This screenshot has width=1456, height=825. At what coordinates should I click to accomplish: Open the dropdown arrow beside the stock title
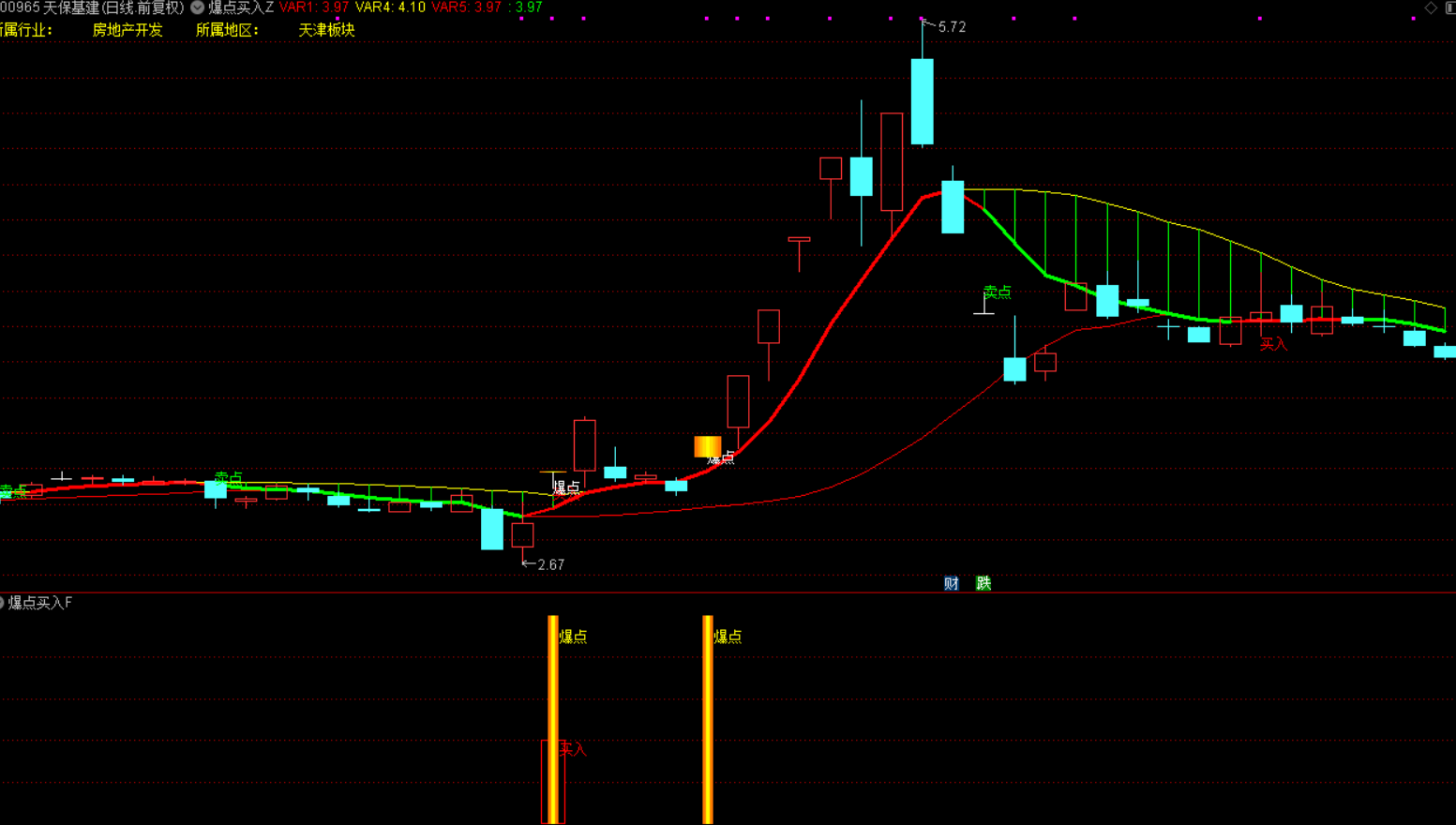(198, 7)
